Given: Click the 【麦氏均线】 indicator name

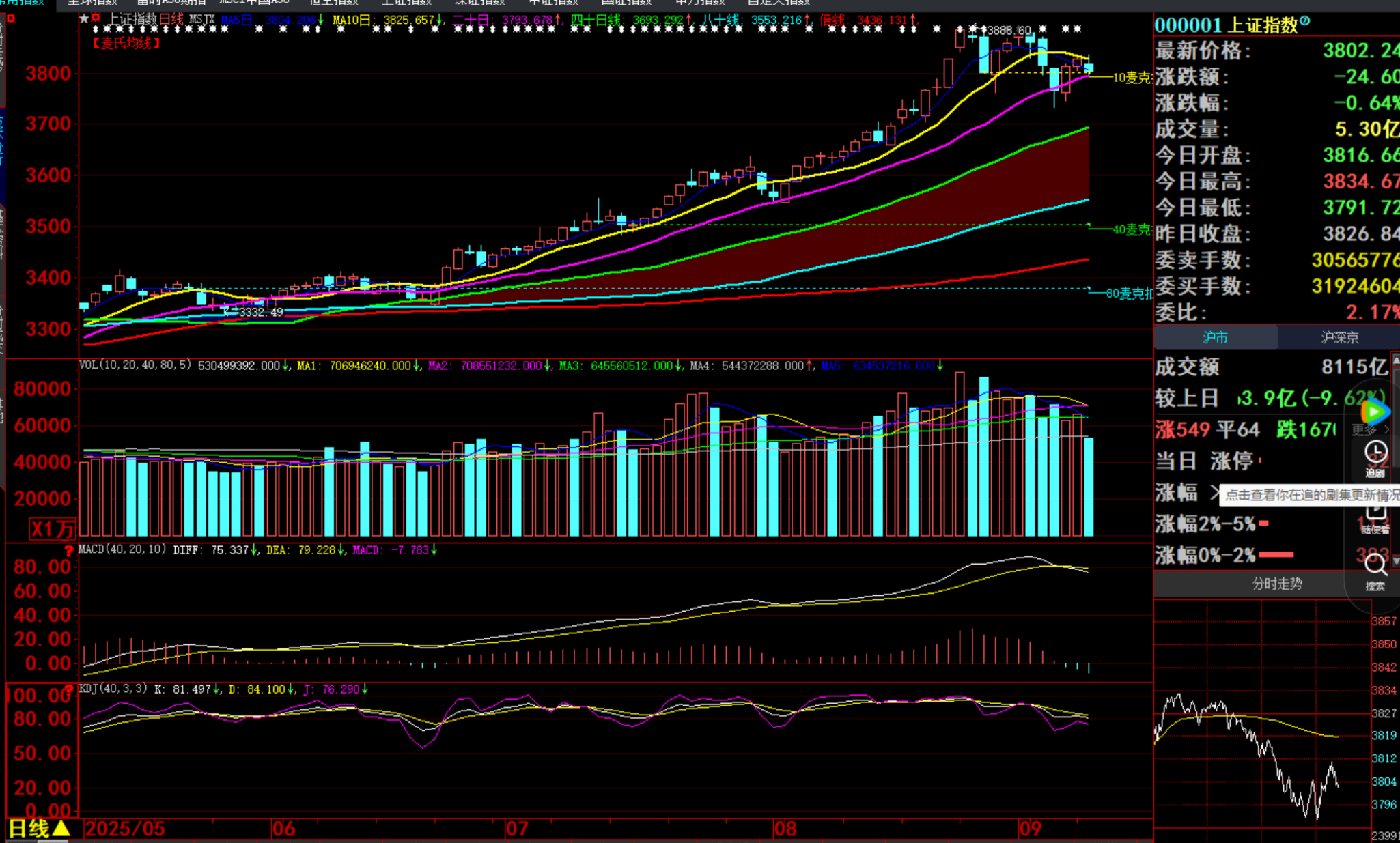Looking at the screenshot, I should (126, 44).
